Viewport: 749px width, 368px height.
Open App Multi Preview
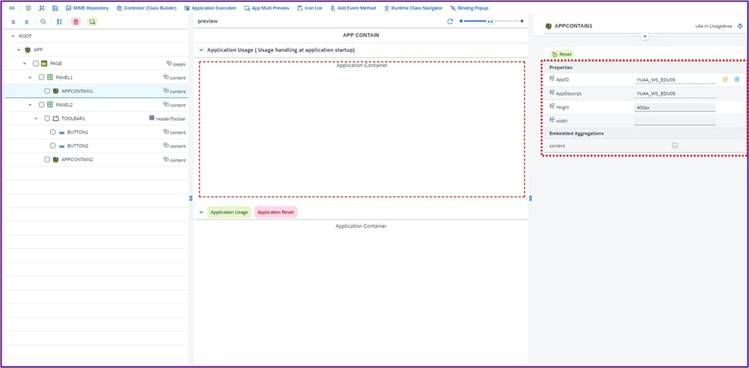[267, 8]
